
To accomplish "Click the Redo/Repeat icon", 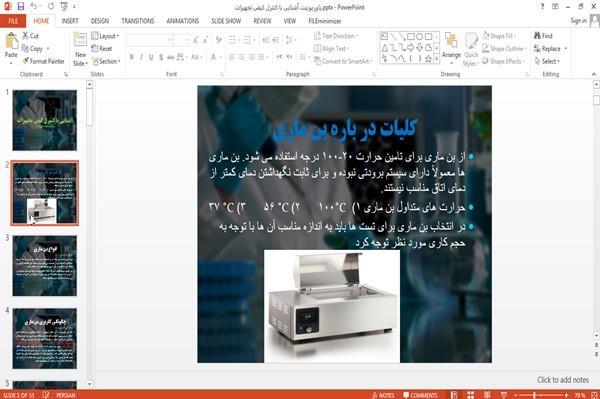I will [51, 7].
